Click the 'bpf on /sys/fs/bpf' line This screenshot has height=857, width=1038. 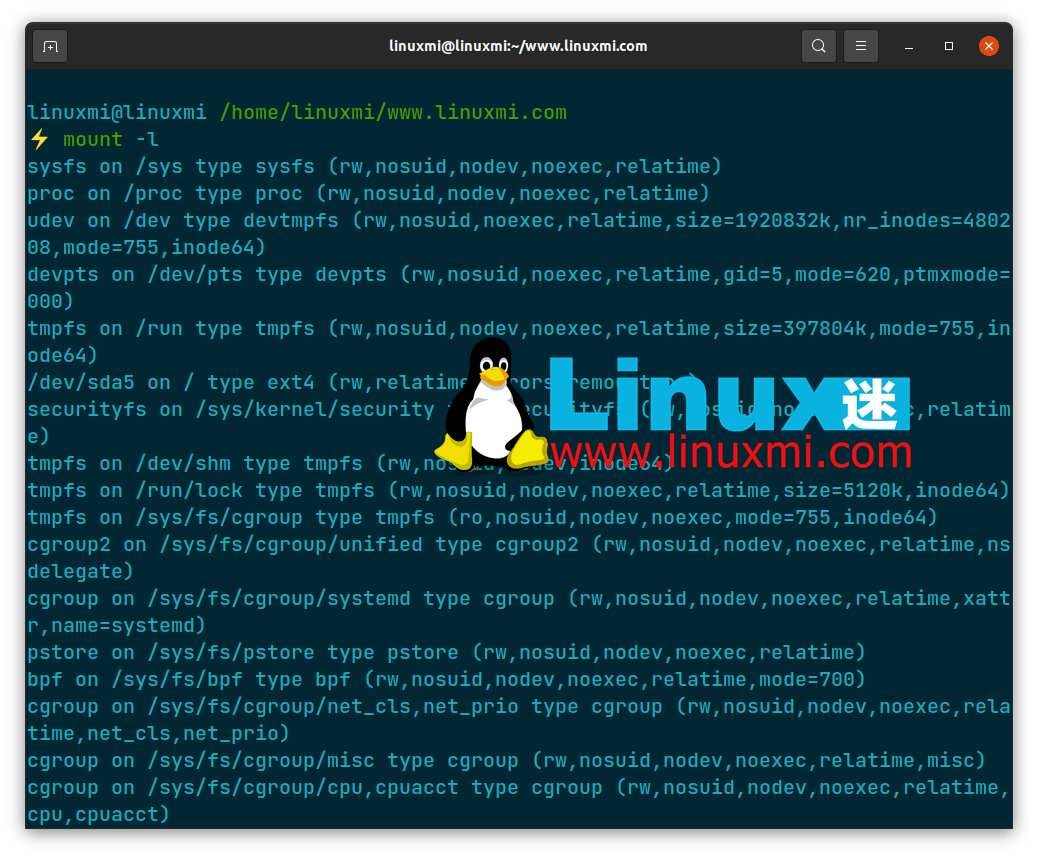pos(446,680)
